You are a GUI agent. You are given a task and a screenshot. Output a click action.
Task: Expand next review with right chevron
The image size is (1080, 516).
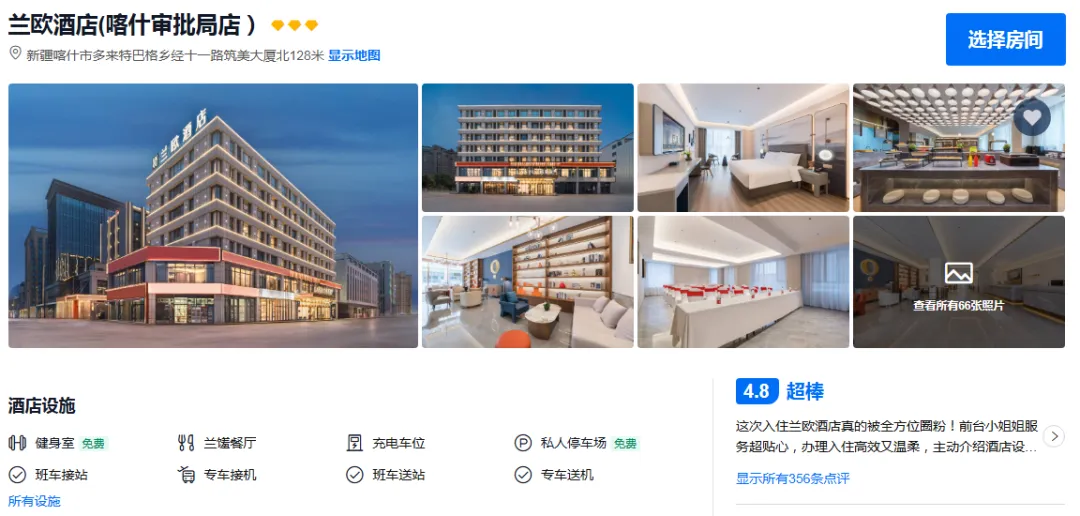[1054, 436]
